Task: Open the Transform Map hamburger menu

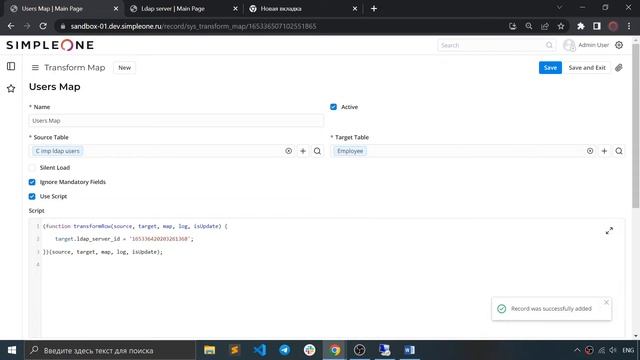Action: pos(35,68)
